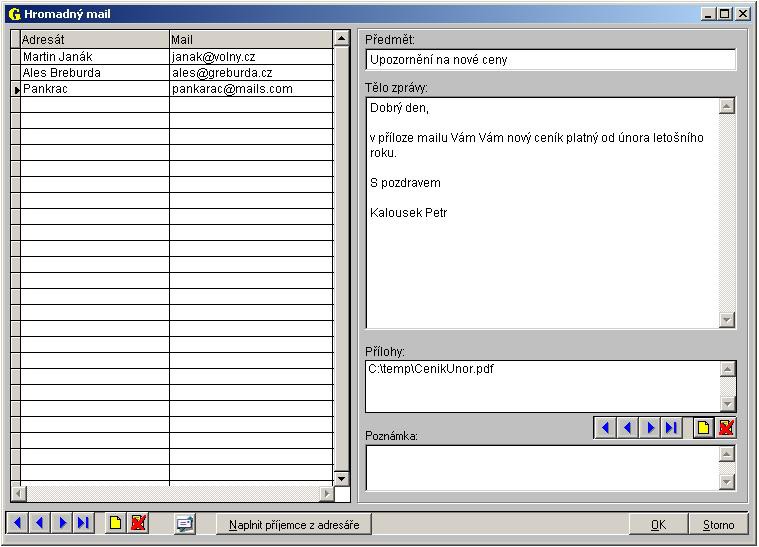
Task: Maximize the Hromadný mail window
Action: [724, 14]
